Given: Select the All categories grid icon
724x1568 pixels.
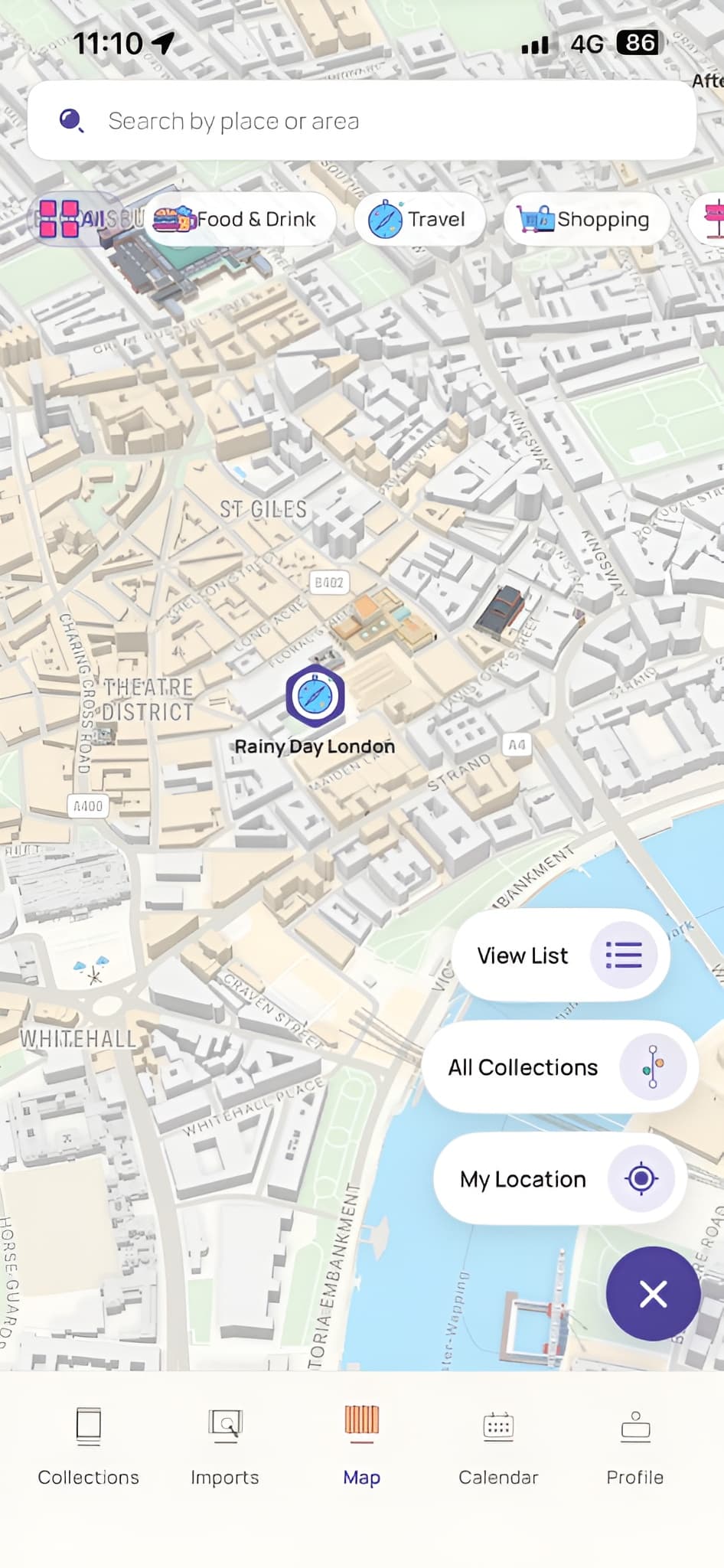Looking at the screenshot, I should tap(59, 218).
